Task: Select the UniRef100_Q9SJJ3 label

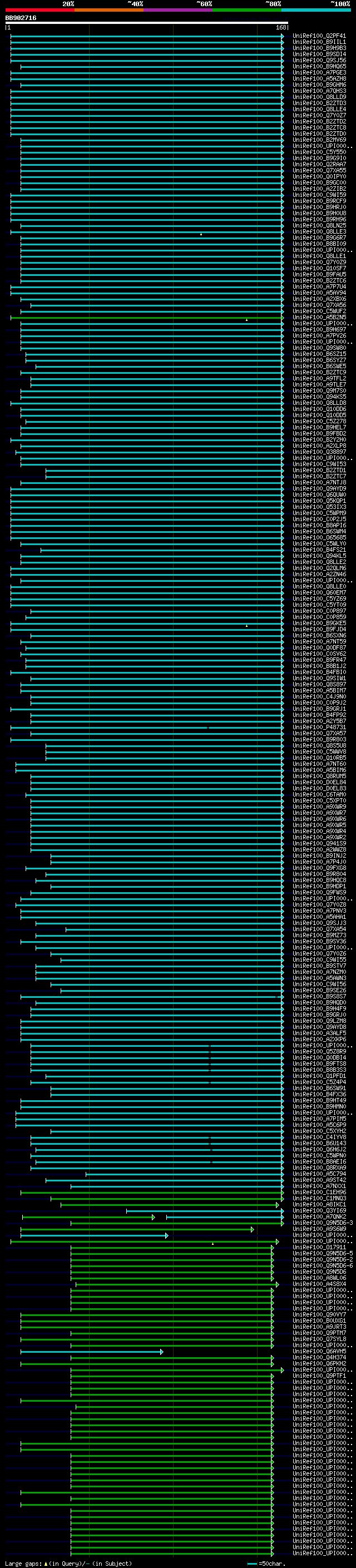Action: pos(319,923)
